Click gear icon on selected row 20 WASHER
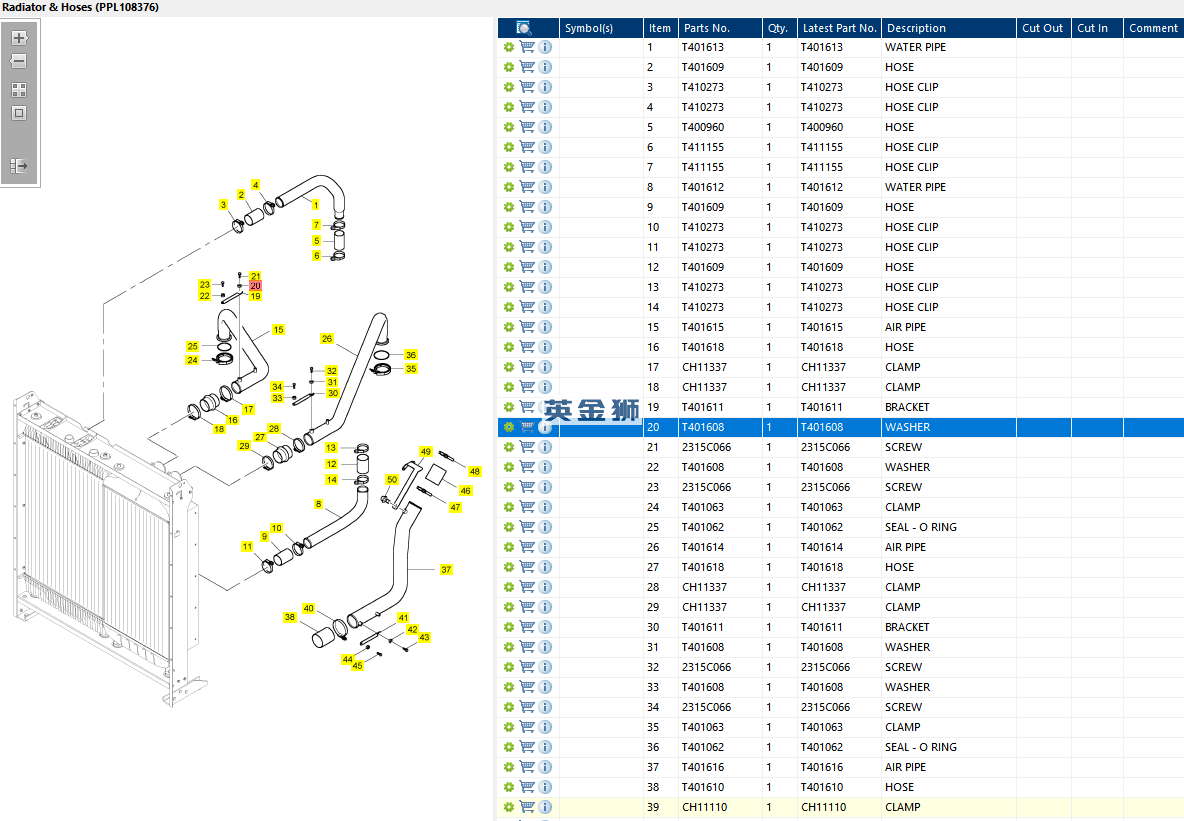Screen dimensions: 1184x821 click(509, 427)
